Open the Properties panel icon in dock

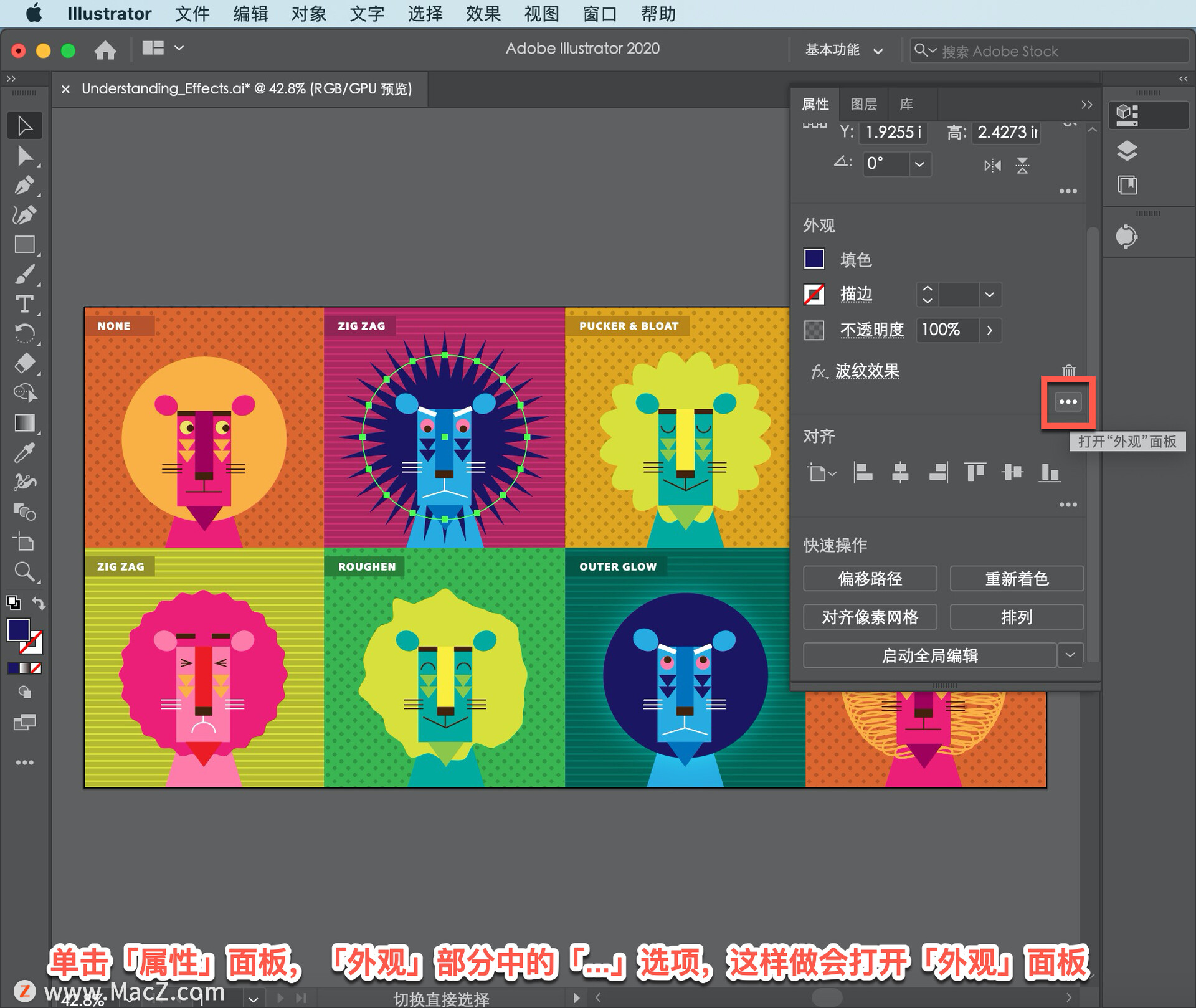1127,114
